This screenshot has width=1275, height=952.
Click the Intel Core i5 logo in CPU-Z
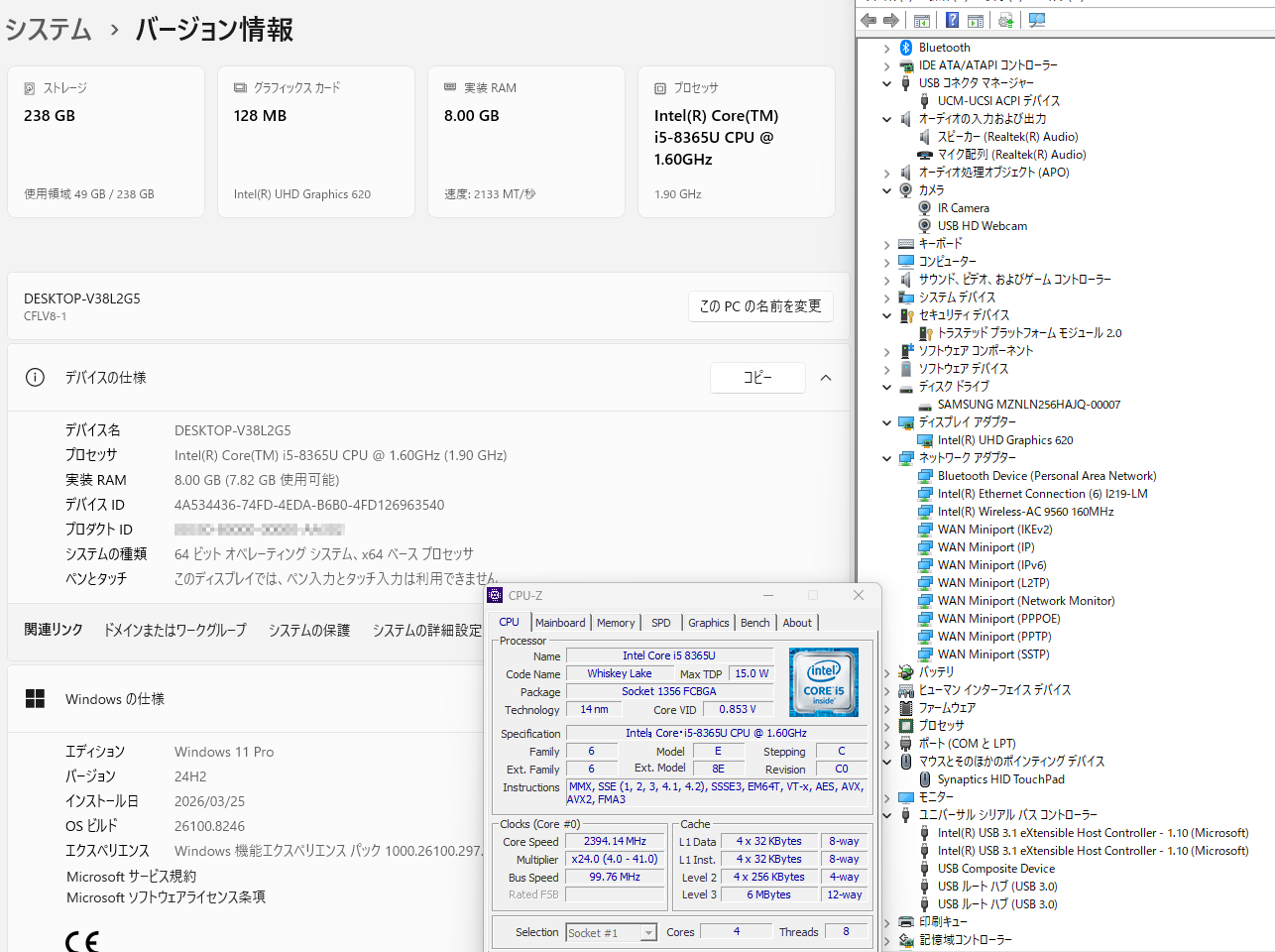click(824, 682)
